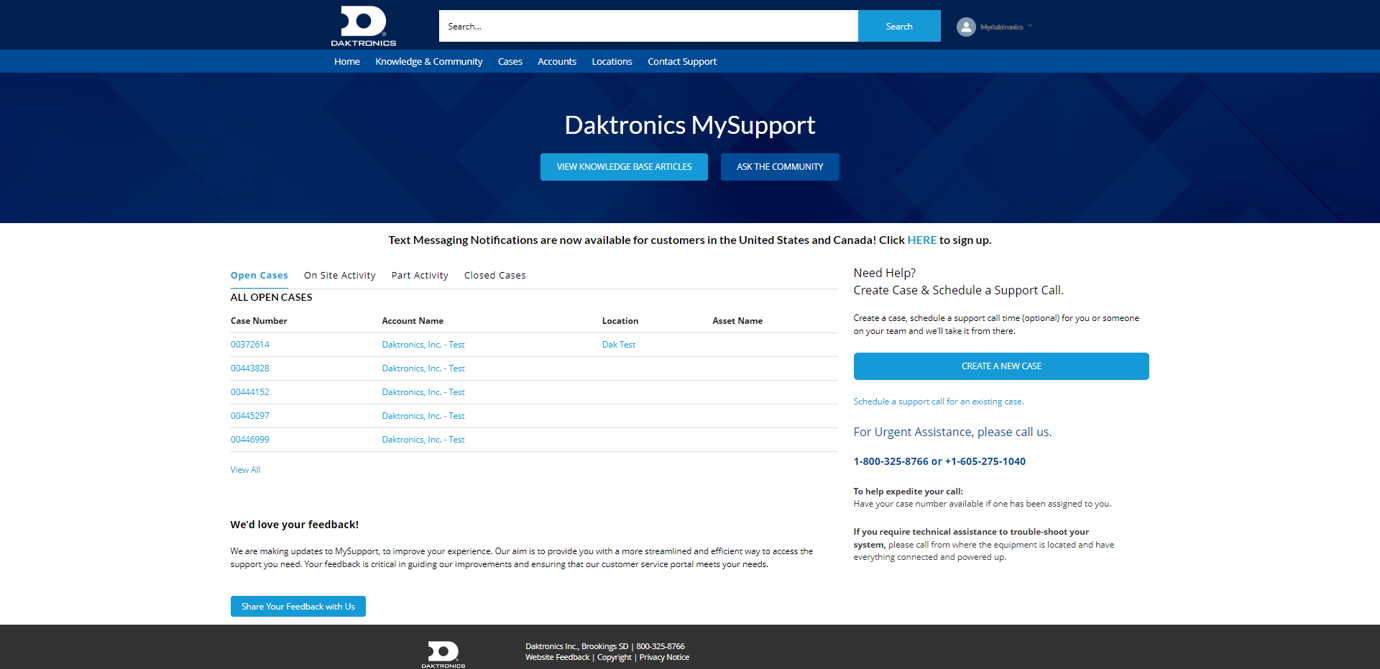
Task: Switch to the On Site Activity tab
Action: point(339,275)
